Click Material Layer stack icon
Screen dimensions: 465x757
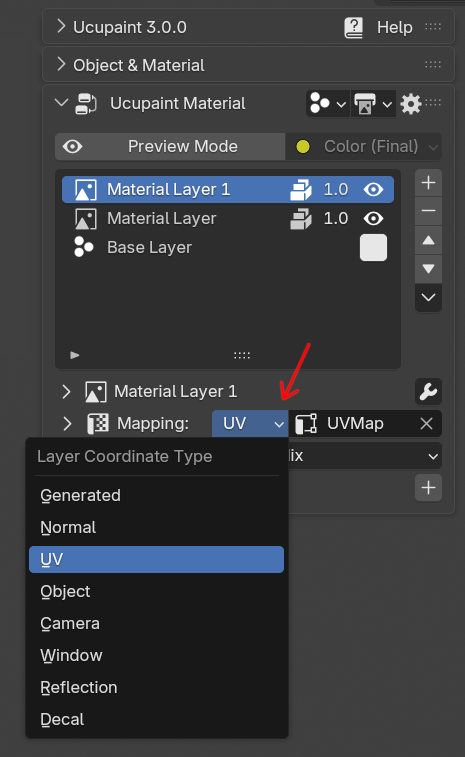(x=301, y=219)
